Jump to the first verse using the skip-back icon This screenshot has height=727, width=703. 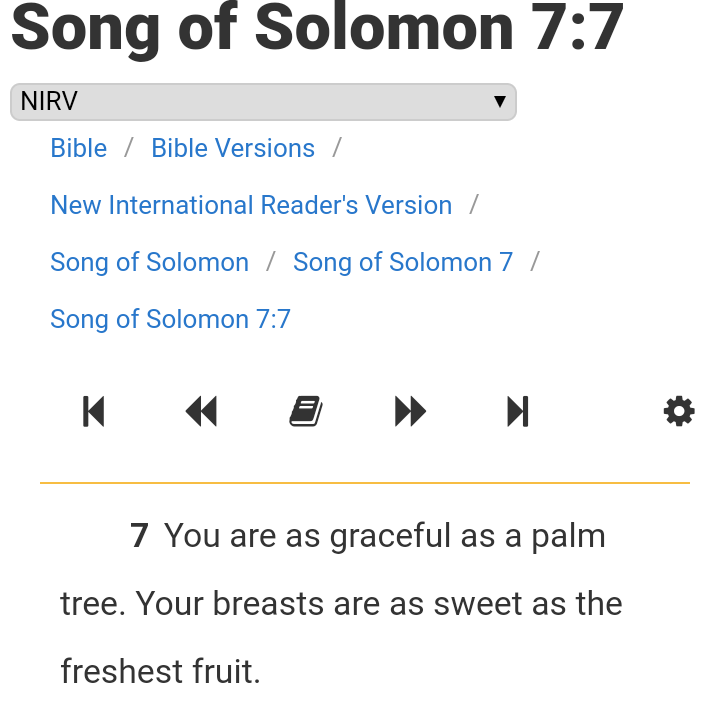pyautogui.click(x=94, y=411)
